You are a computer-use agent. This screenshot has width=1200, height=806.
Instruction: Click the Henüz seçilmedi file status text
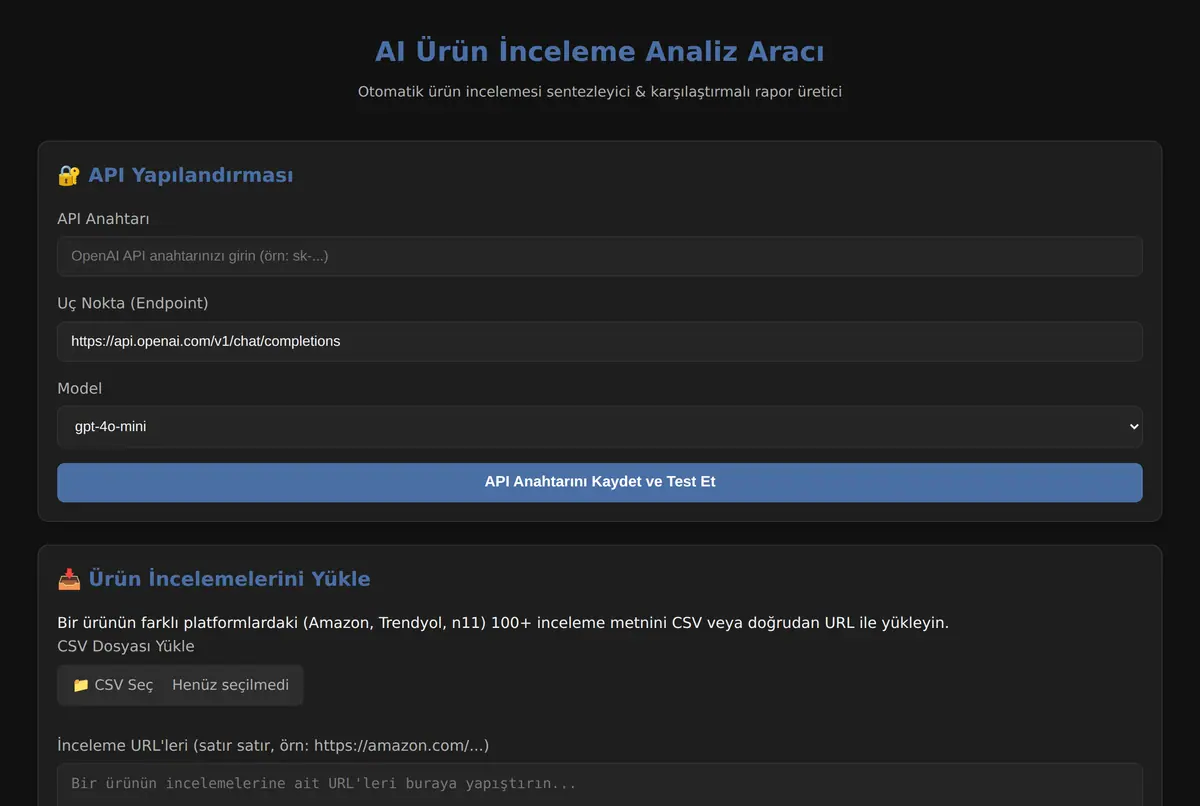pyautogui.click(x=230, y=685)
